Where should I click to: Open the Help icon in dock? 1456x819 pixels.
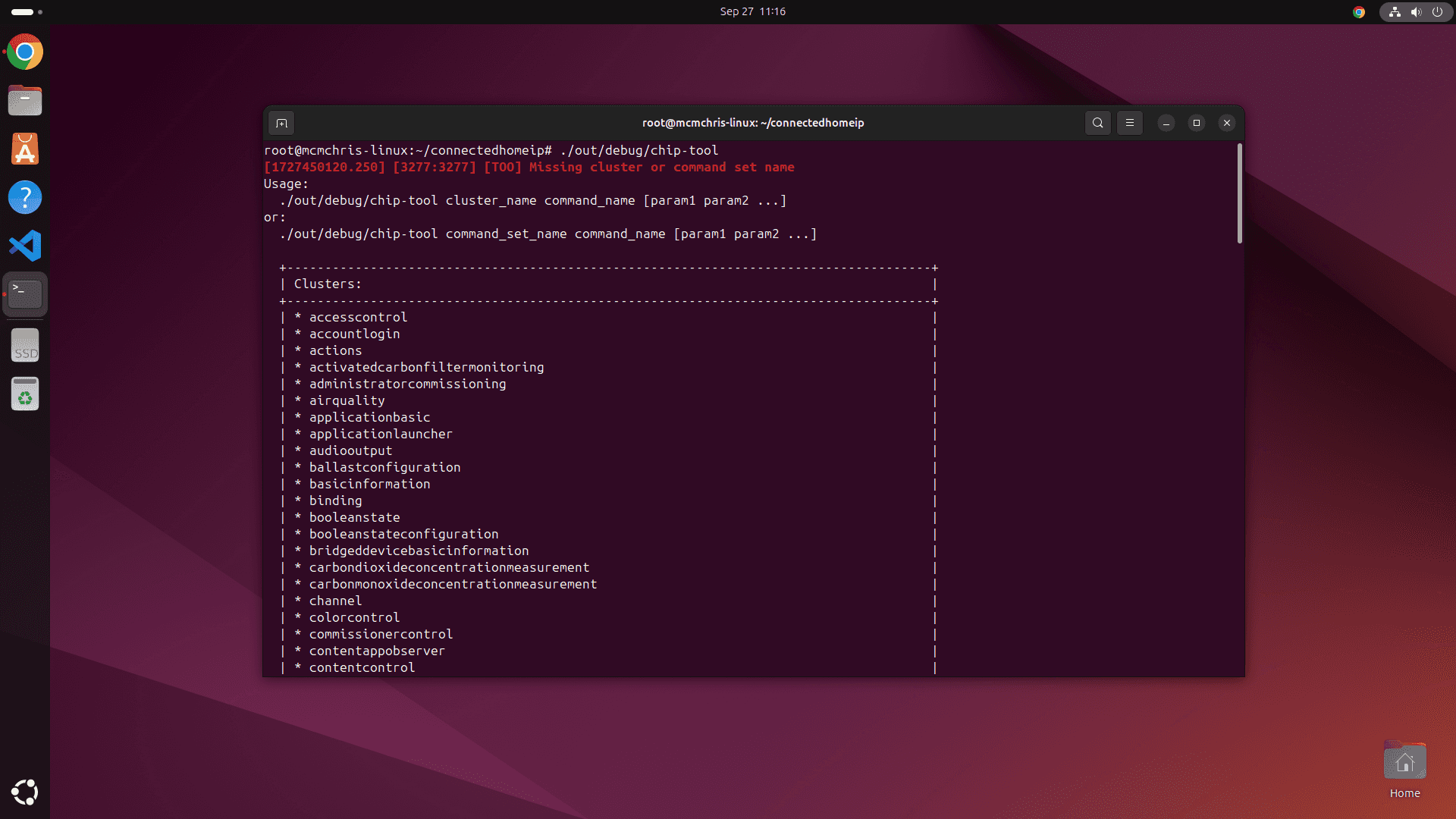coord(25,197)
